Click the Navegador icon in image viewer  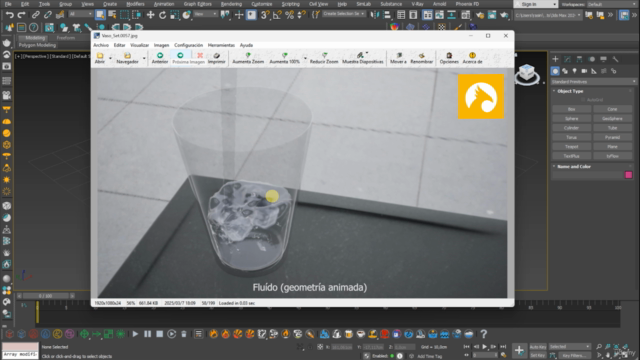click(x=127, y=58)
